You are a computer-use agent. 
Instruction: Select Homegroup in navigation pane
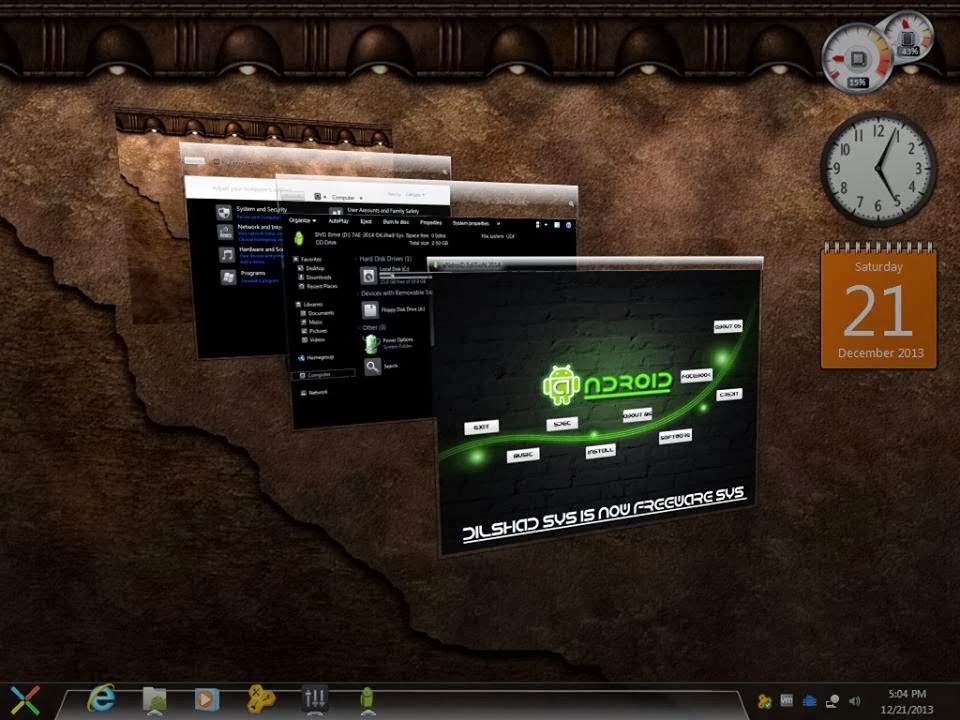[315, 358]
